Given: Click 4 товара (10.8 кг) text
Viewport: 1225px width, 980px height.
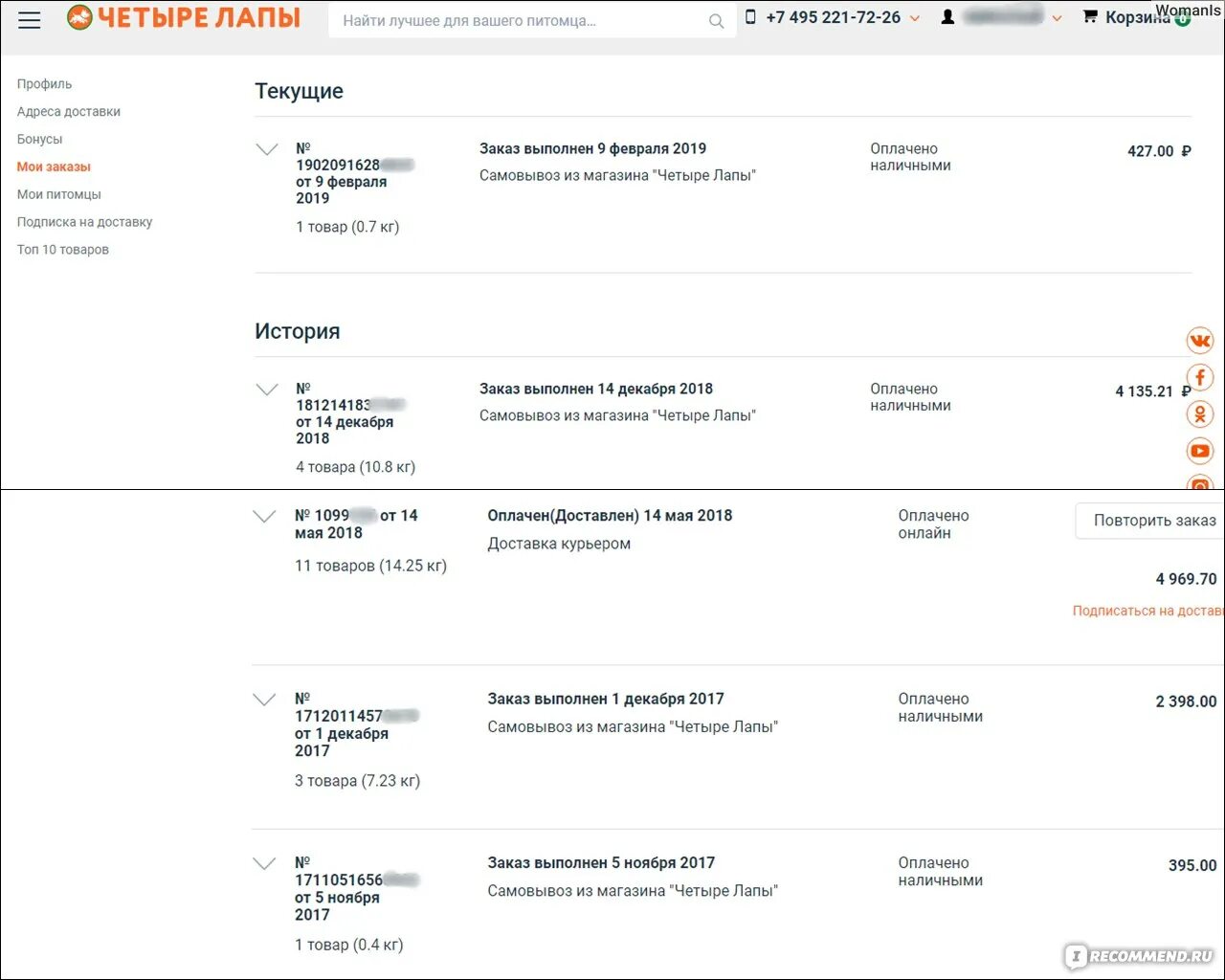Looking at the screenshot, I should coord(355,467).
